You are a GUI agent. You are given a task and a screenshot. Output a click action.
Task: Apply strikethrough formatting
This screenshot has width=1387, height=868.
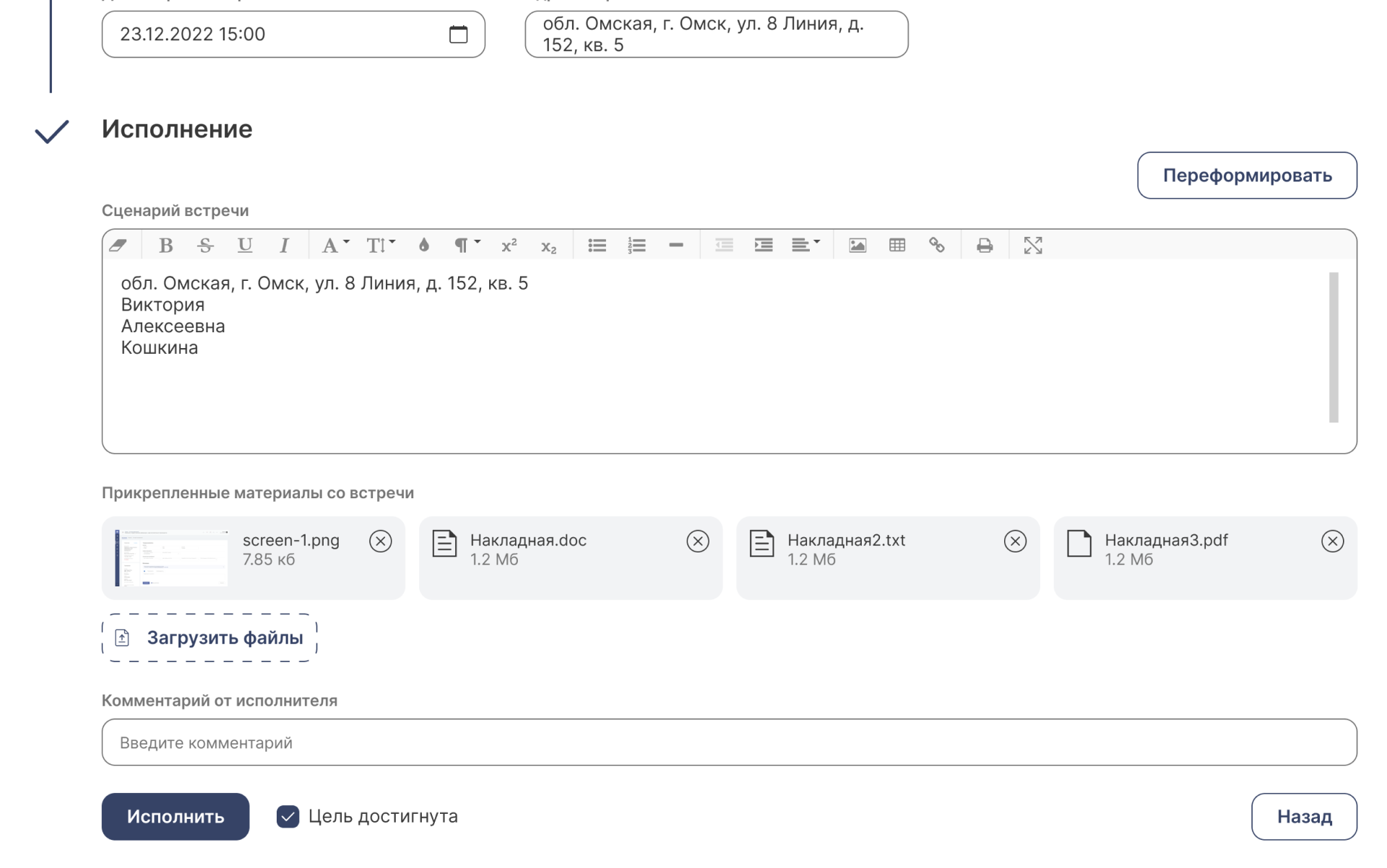pyautogui.click(x=205, y=246)
